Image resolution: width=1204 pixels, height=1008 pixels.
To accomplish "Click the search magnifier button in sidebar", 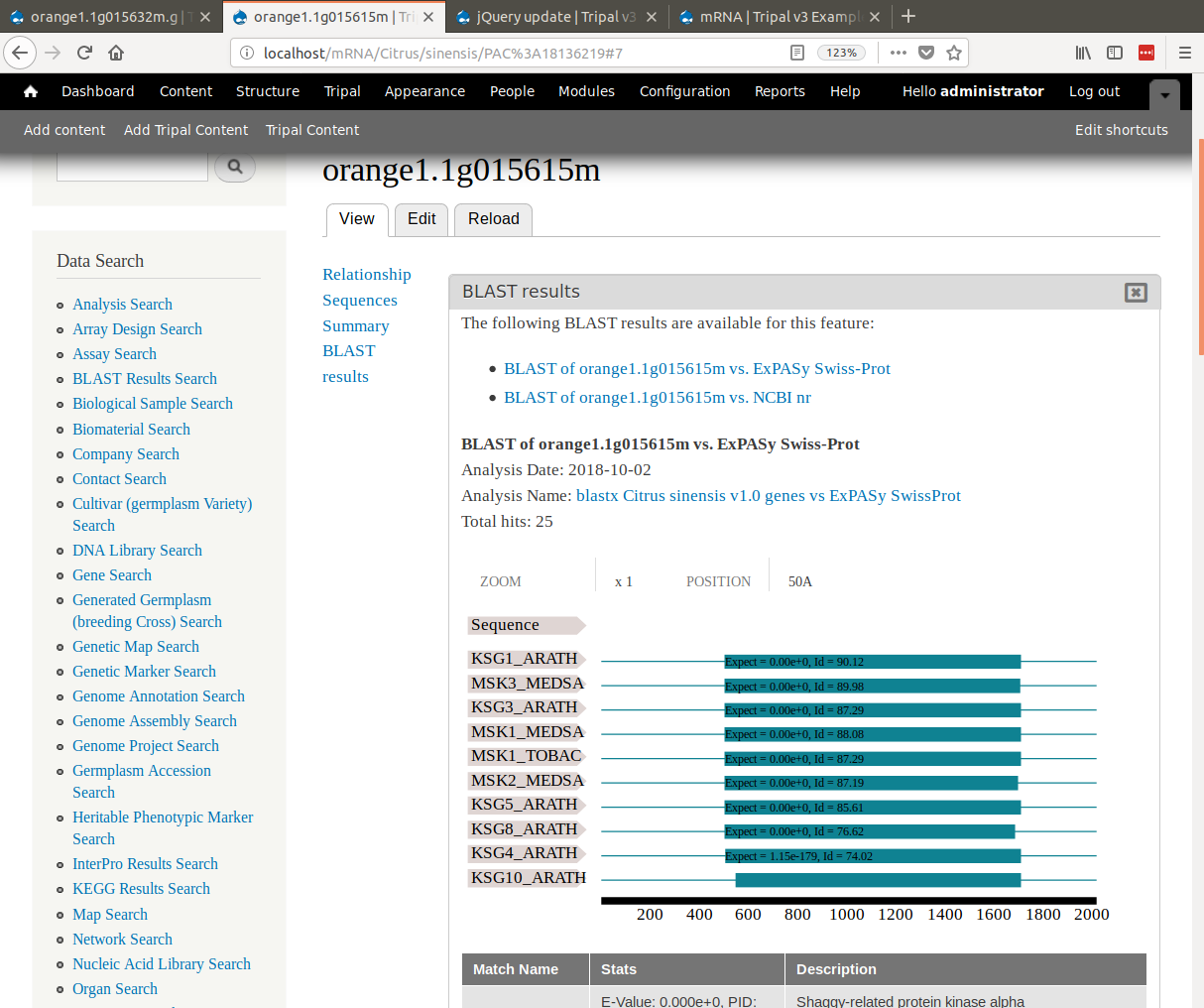I will [x=235, y=167].
